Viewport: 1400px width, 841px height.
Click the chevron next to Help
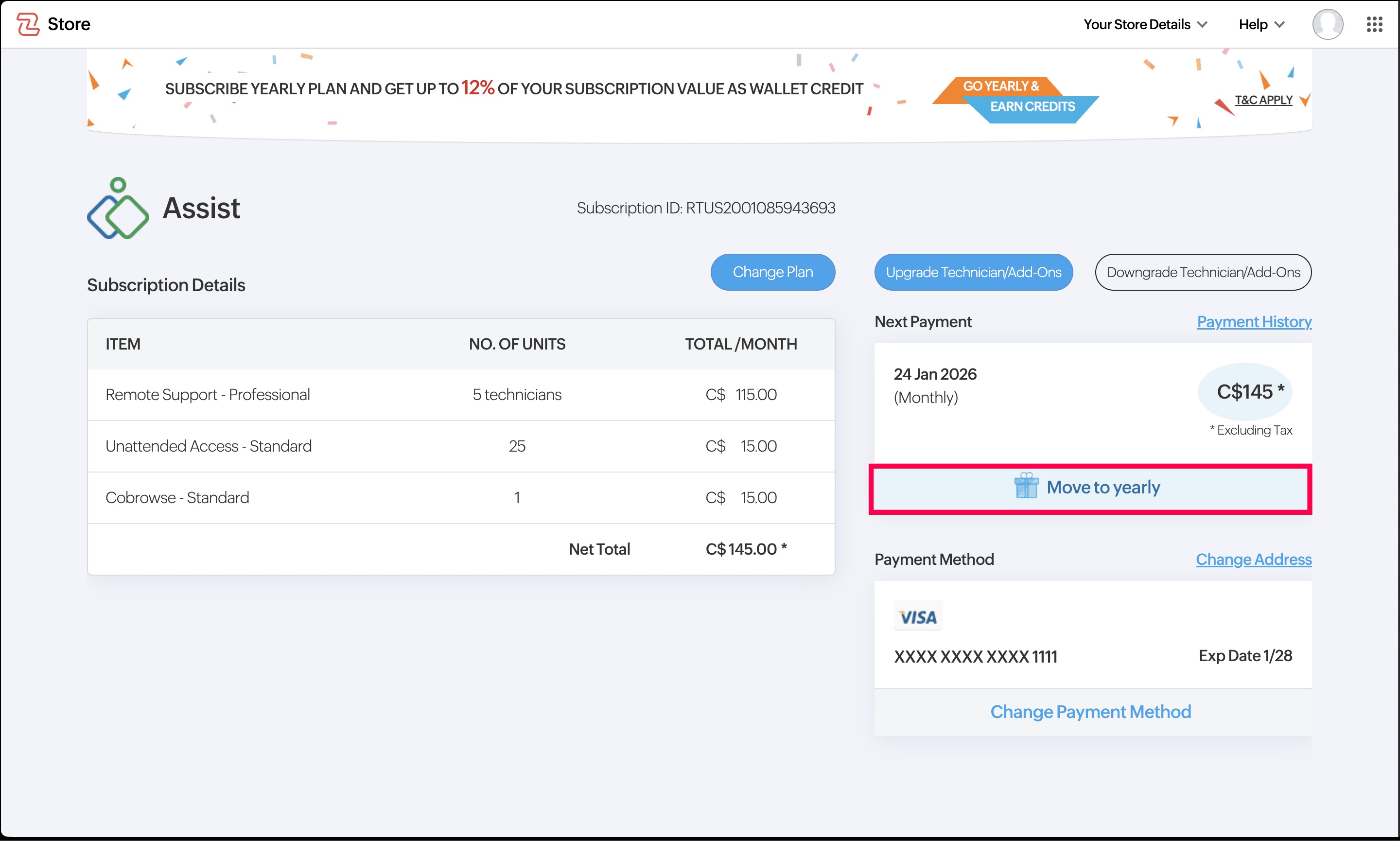(1279, 24)
